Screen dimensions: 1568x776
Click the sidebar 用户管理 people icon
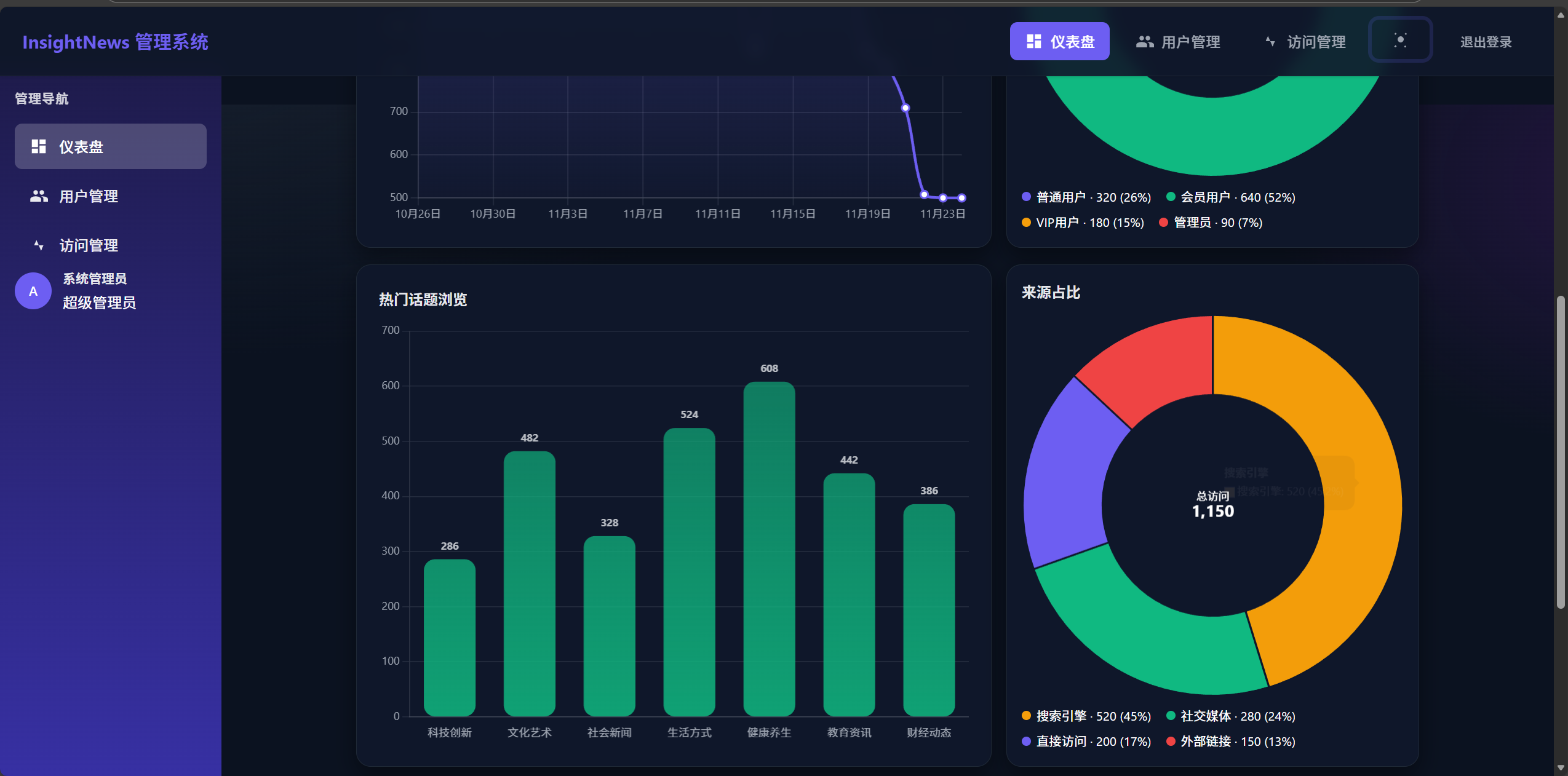(x=39, y=196)
